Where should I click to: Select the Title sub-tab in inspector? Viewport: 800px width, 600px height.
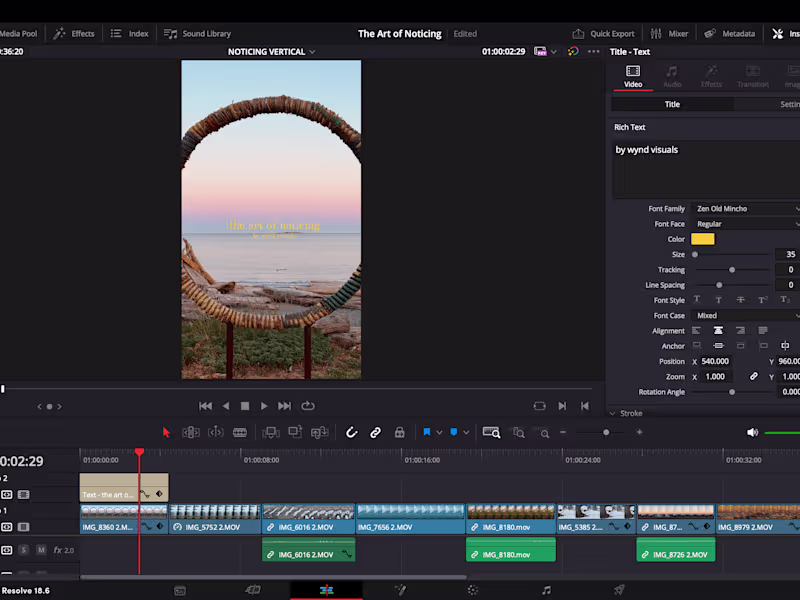tap(672, 104)
